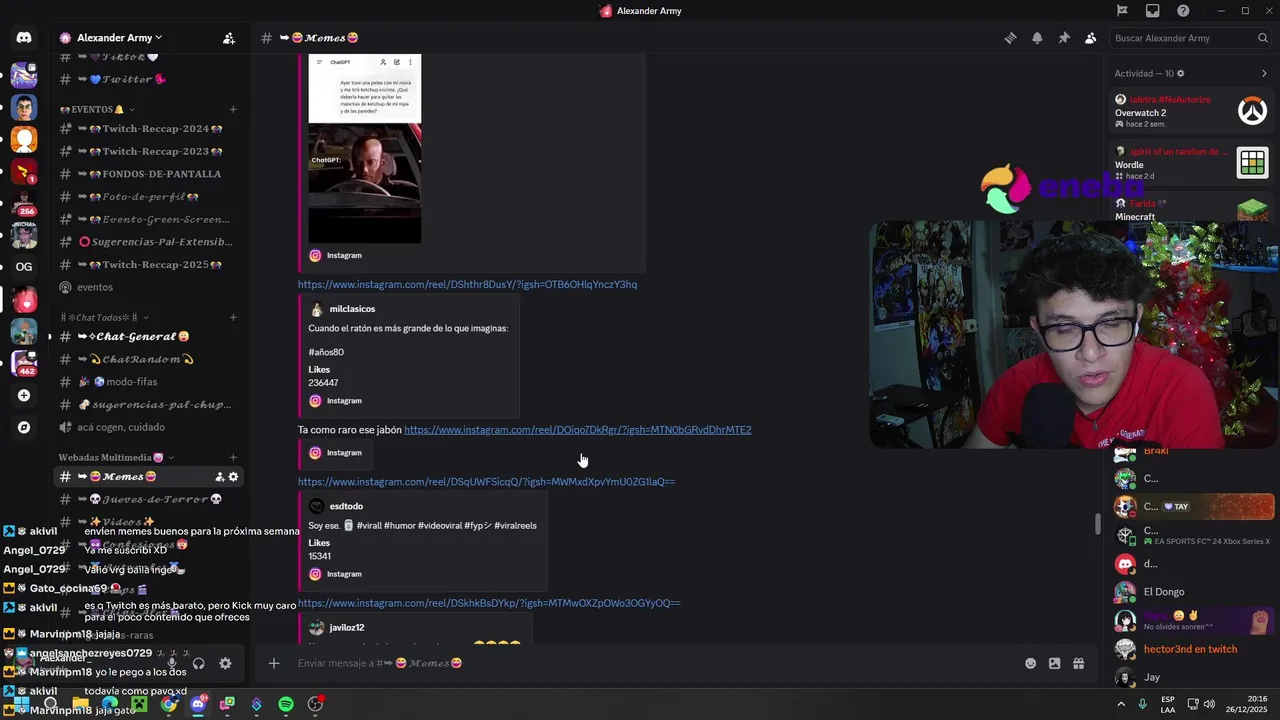Image resolution: width=1280 pixels, height=720 pixels.
Task: Open server with 256 notification badge
Action: 24,203
